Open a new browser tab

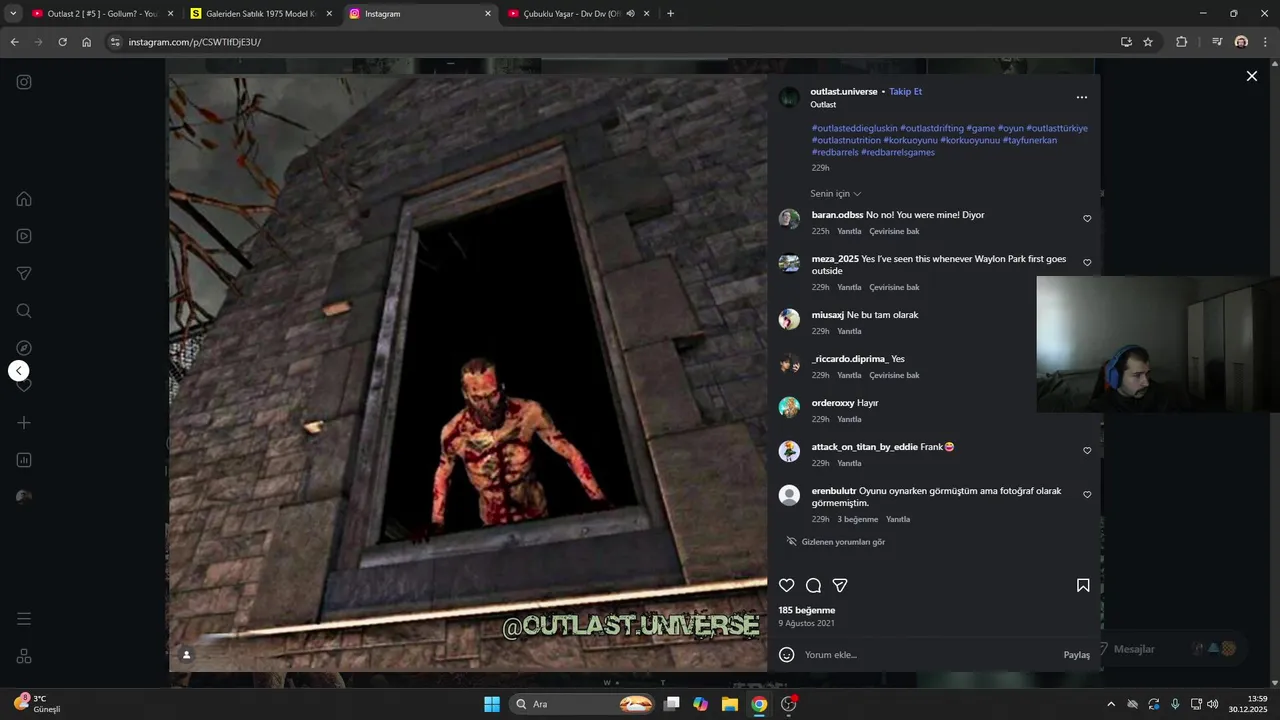pyautogui.click(x=670, y=14)
